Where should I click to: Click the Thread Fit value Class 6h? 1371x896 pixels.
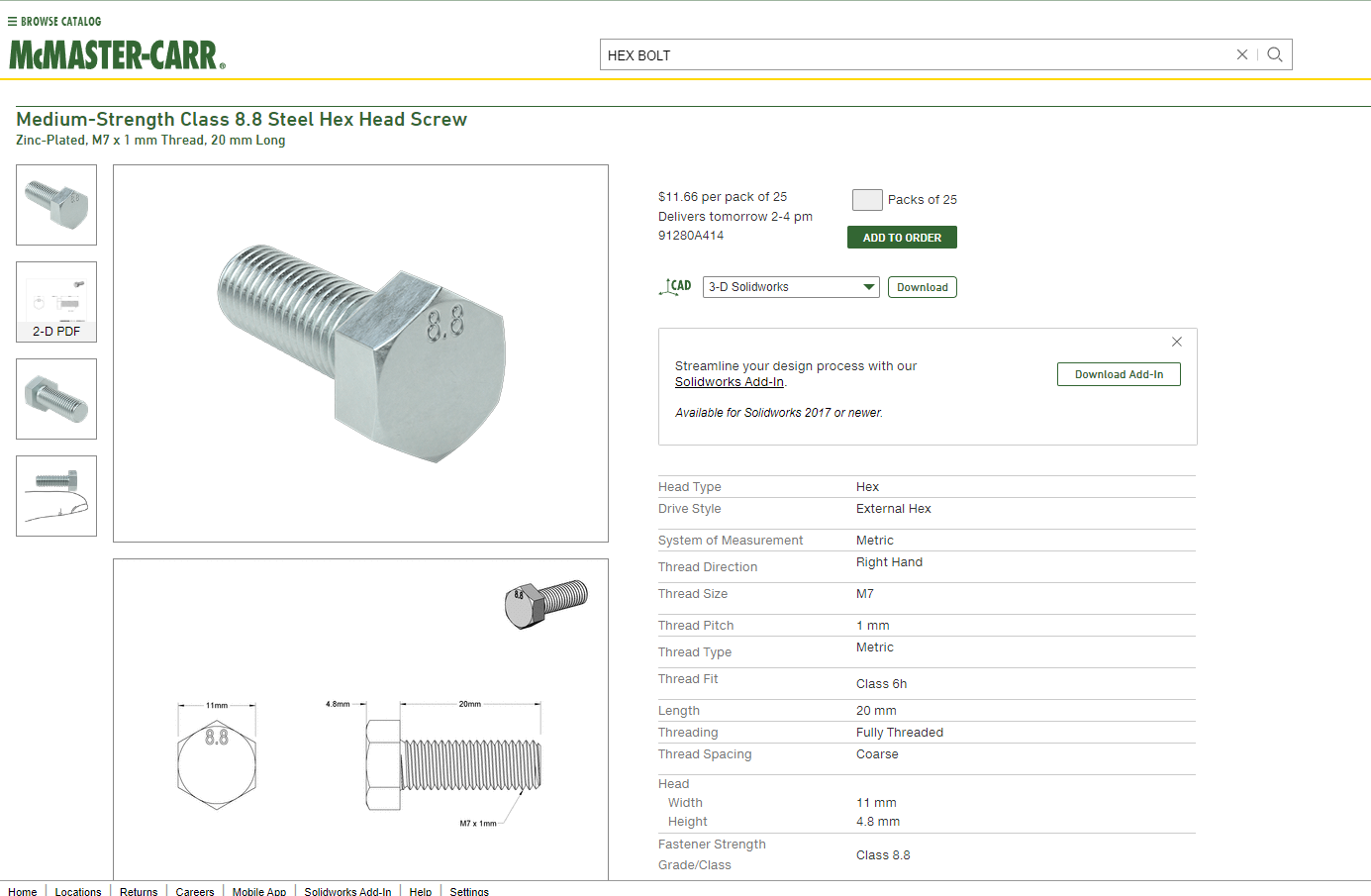pyautogui.click(x=882, y=684)
